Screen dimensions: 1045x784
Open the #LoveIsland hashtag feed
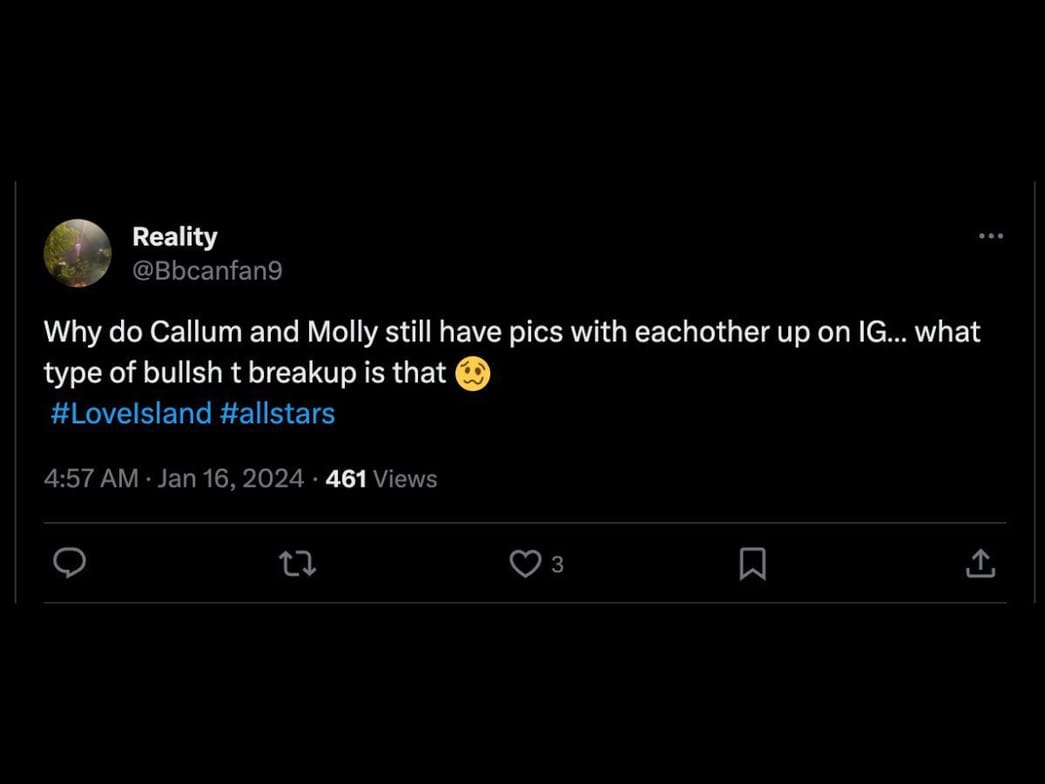(x=129, y=413)
